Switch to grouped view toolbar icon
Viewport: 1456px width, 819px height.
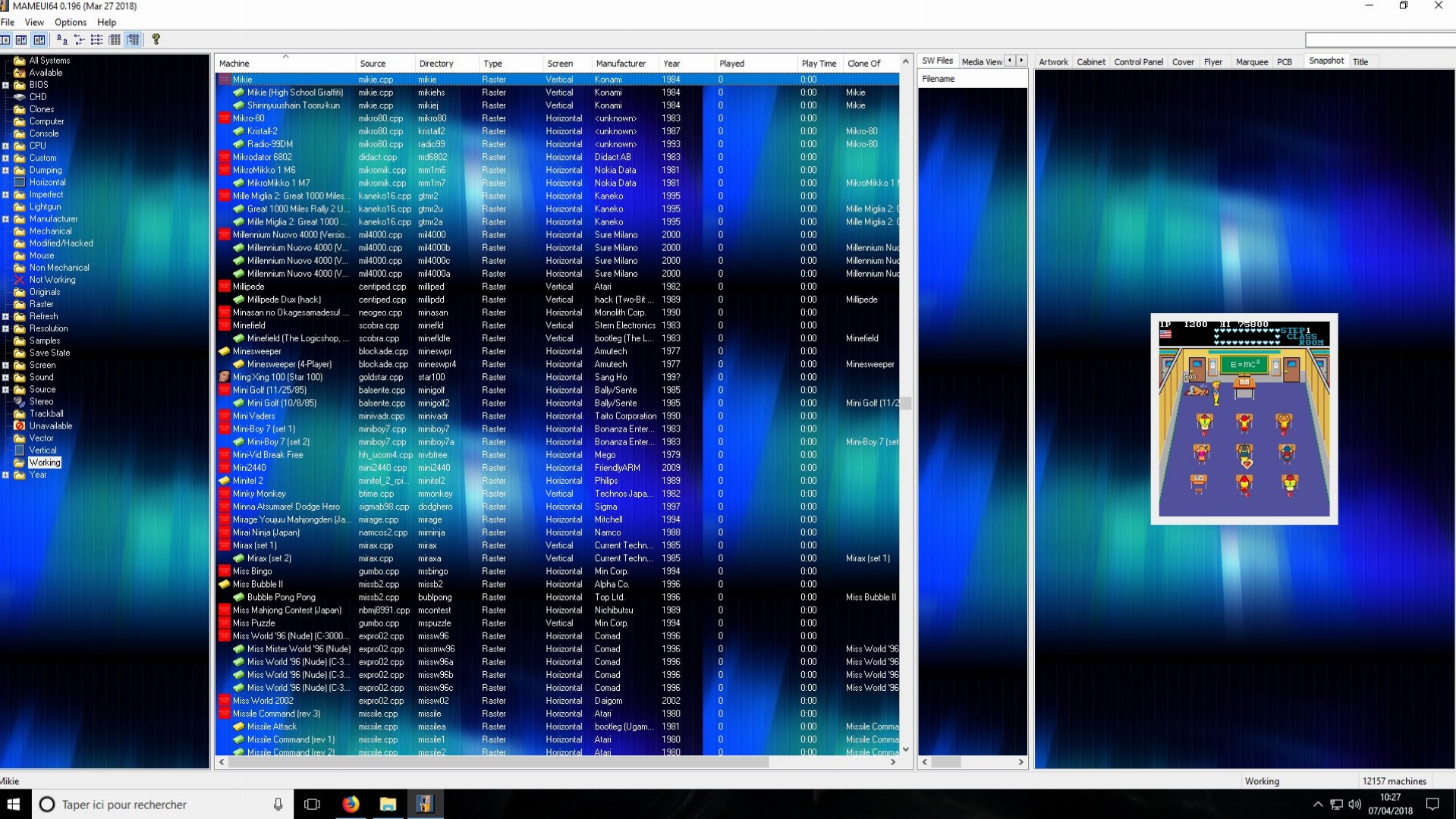(133, 39)
